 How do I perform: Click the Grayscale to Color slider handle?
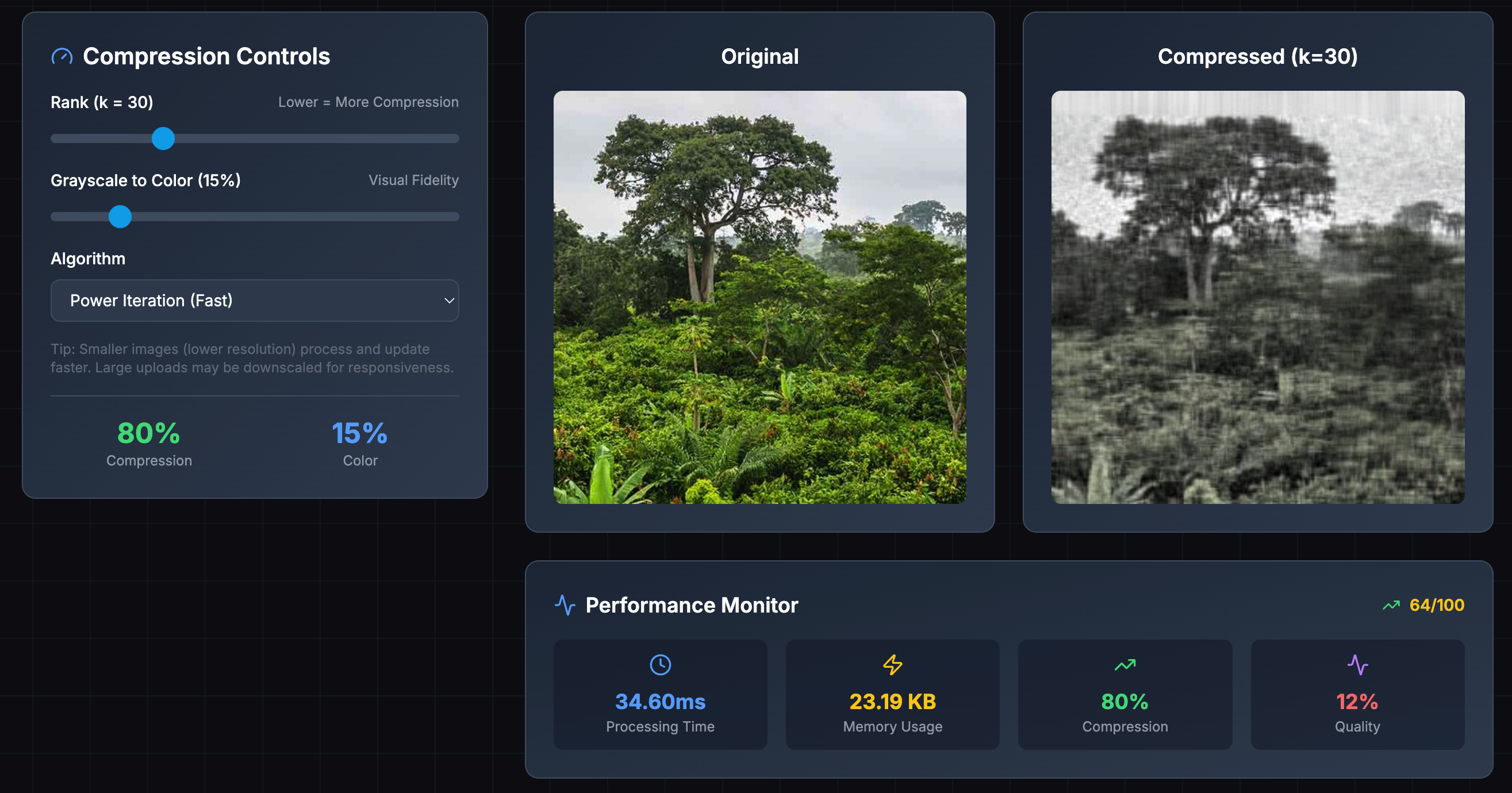[120, 217]
